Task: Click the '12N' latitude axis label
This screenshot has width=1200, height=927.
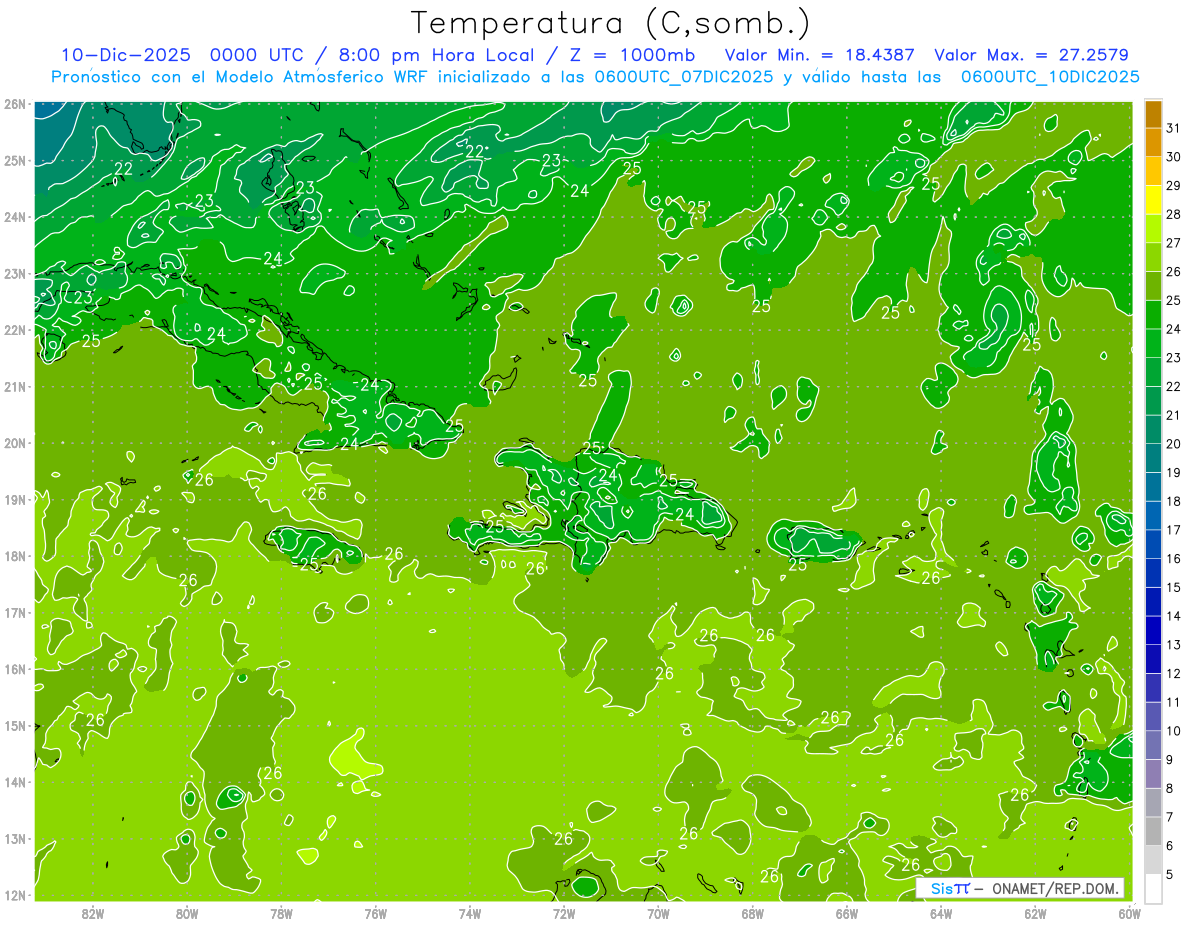Action: tap(14, 895)
